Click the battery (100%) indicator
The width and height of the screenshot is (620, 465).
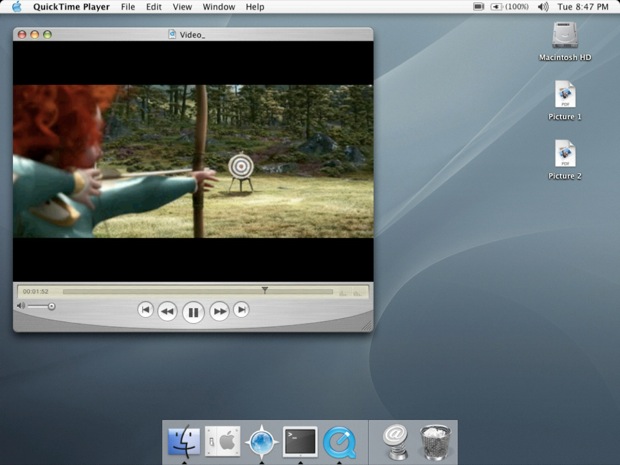tap(509, 7)
